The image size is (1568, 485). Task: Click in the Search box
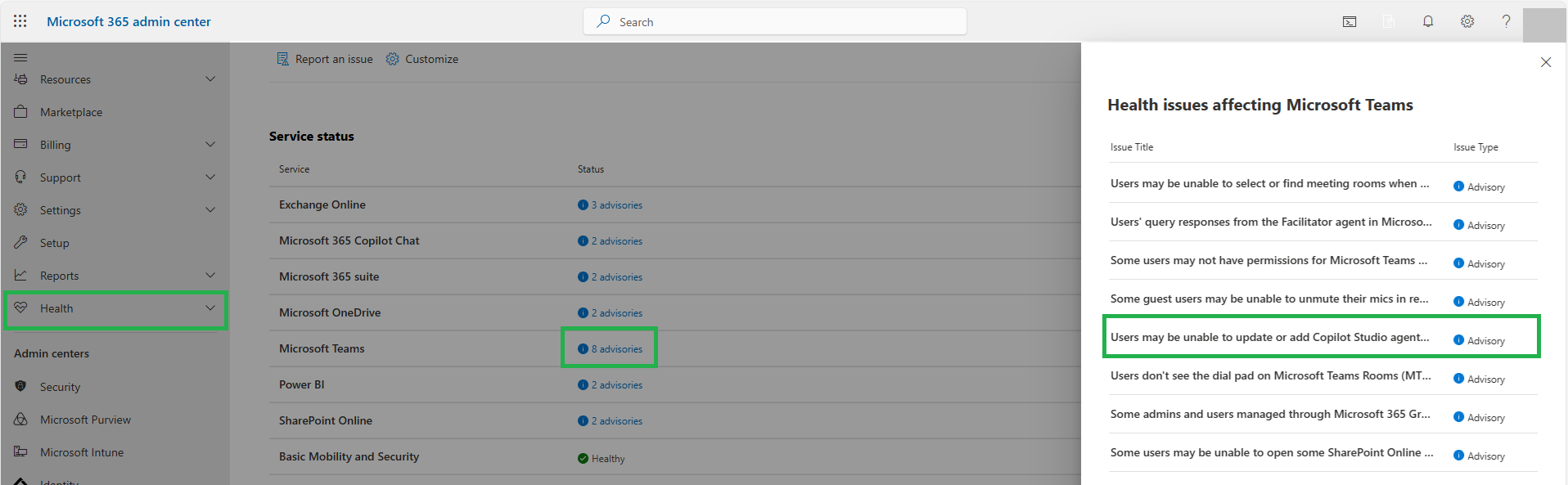point(775,21)
